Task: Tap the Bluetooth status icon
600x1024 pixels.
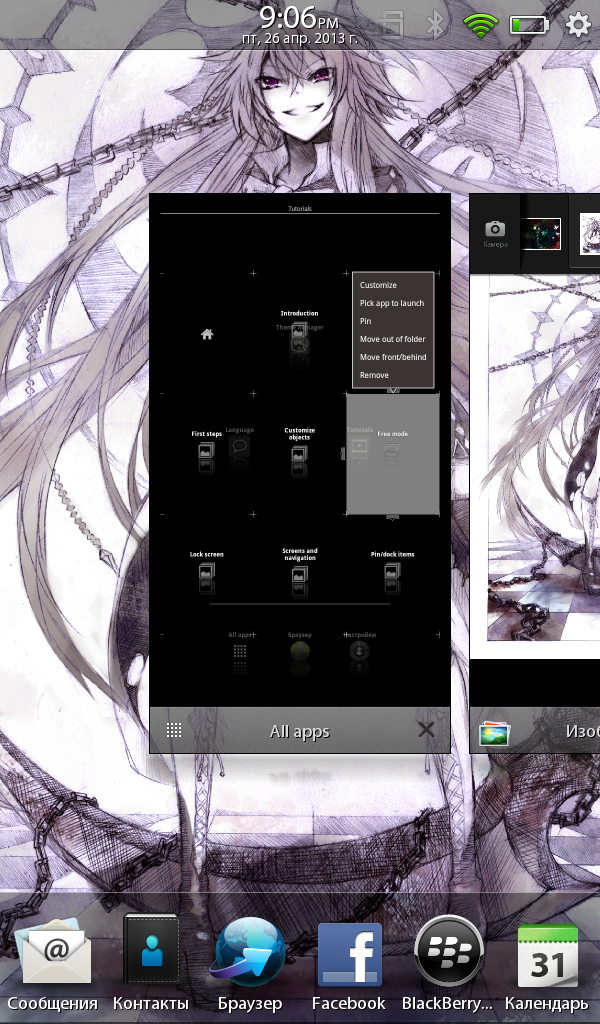Action: [435, 25]
